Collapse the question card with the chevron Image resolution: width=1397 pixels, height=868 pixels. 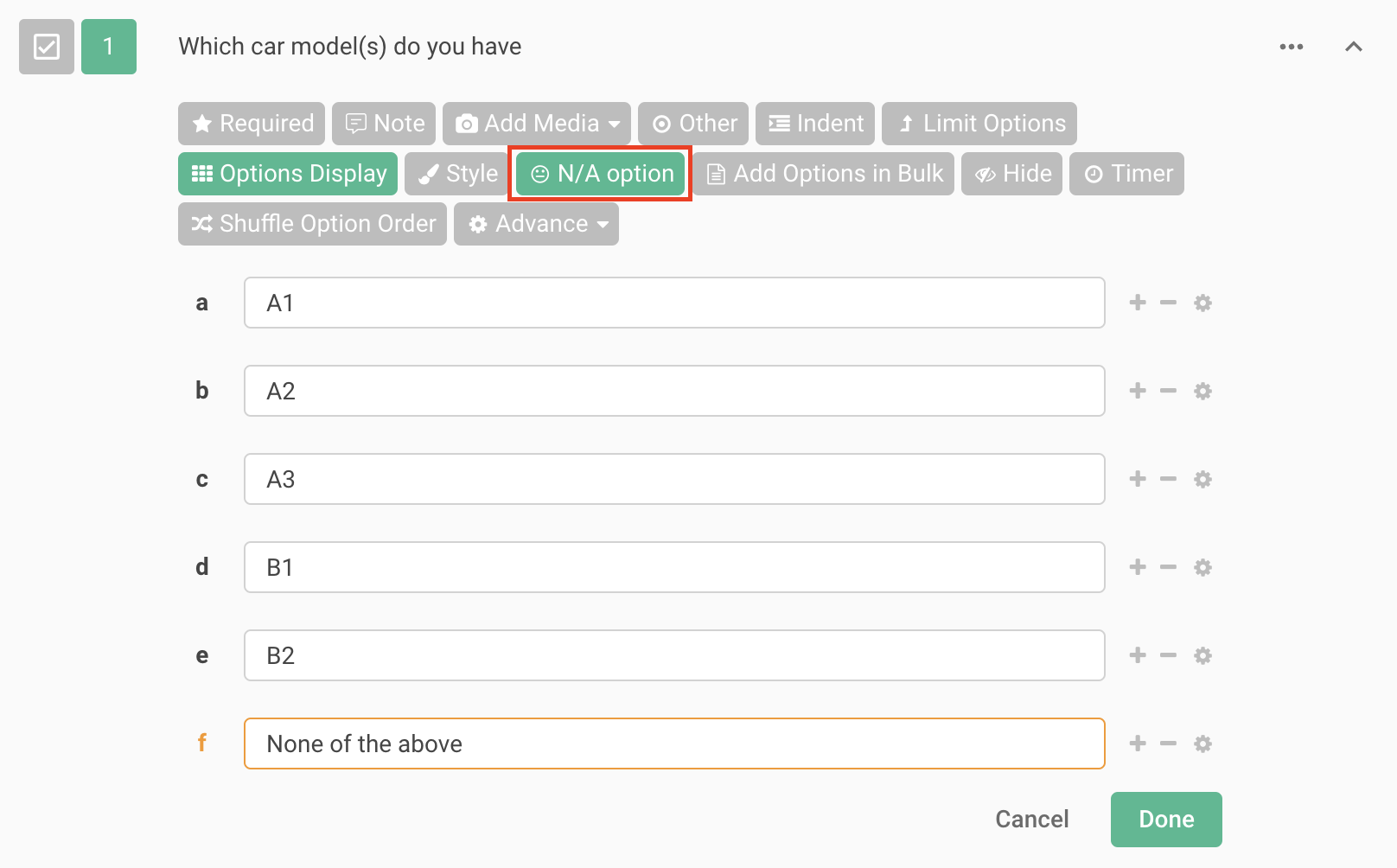1353,48
